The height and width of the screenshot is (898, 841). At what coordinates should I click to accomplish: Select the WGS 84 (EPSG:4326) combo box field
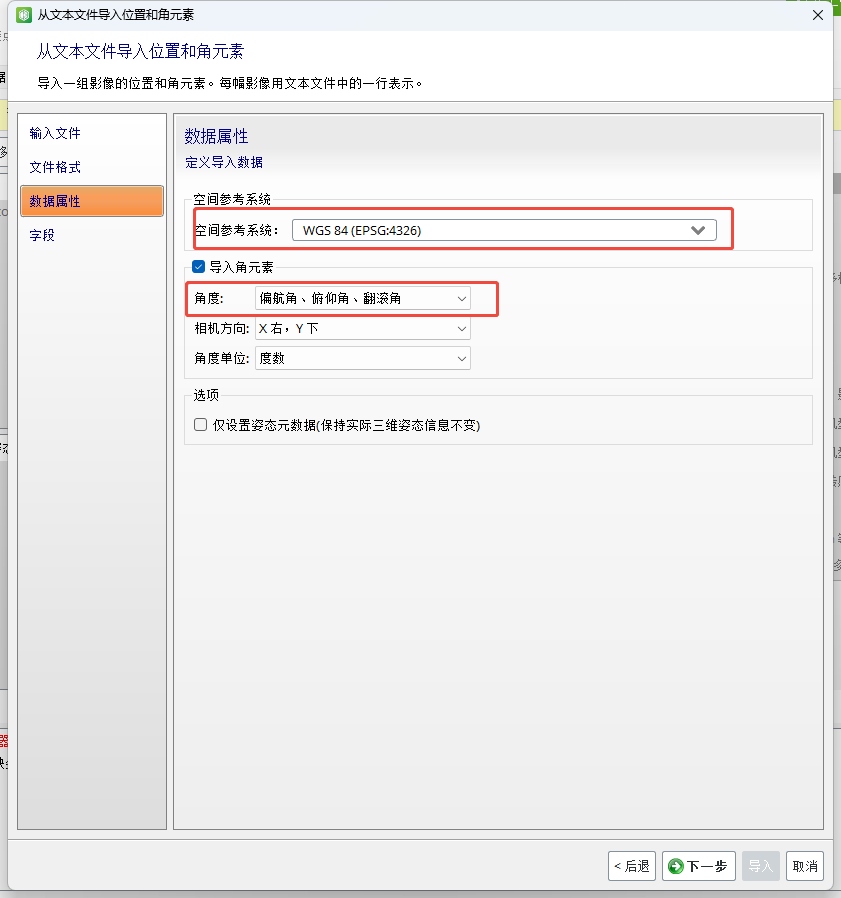(x=480, y=229)
